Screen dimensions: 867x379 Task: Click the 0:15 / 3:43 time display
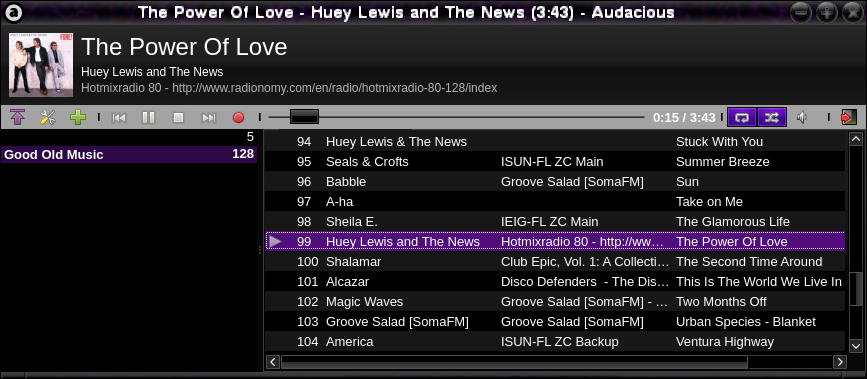(x=684, y=117)
